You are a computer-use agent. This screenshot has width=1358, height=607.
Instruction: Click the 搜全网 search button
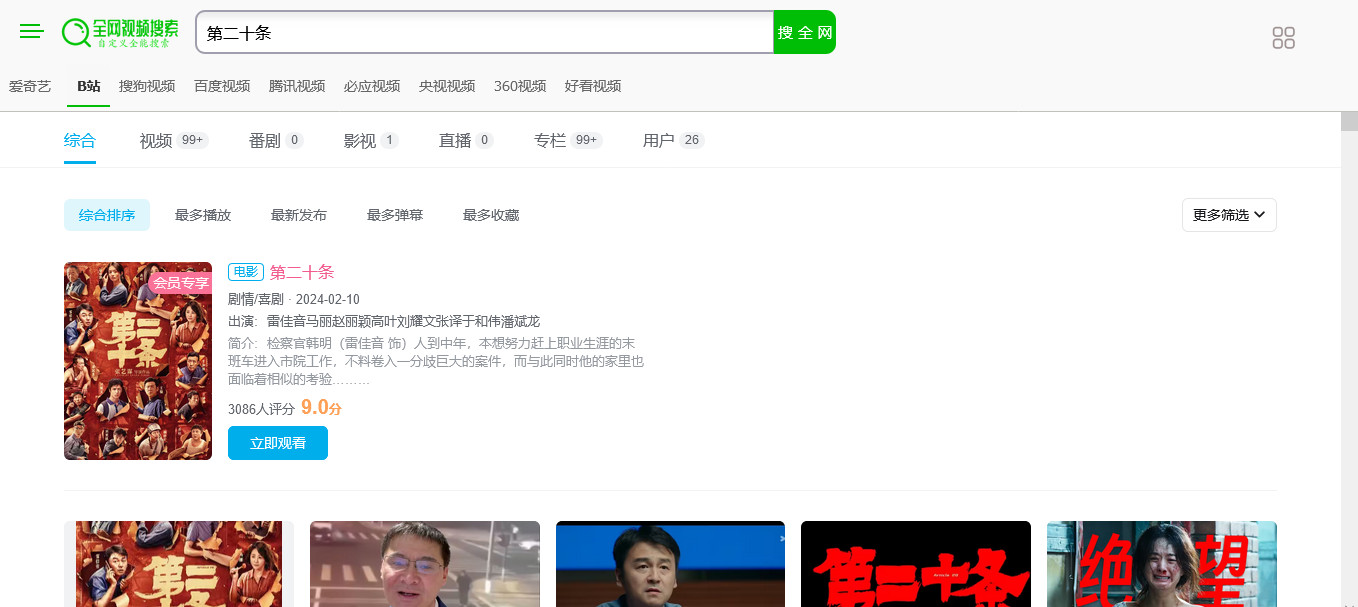[805, 32]
